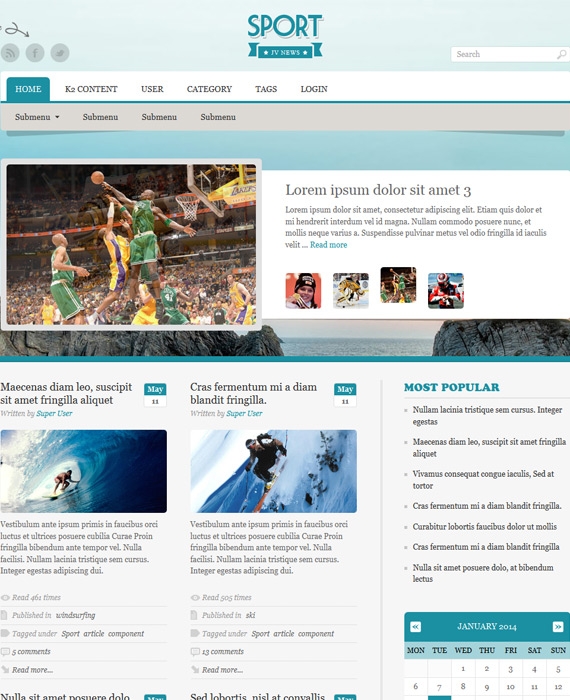Open the Facebook social icon
The width and height of the screenshot is (570, 700).
(x=35, y=53)
